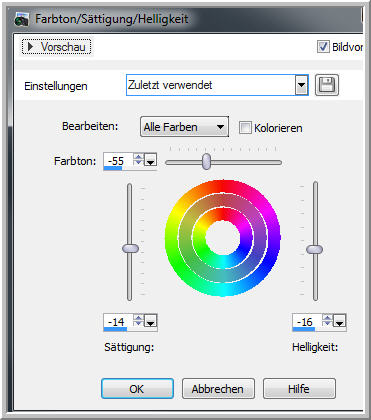Click the vertical Helligkeit slider handle
The height and width of the screenshot is (420, 371).
pyautogui.click(x=314, y=249)
